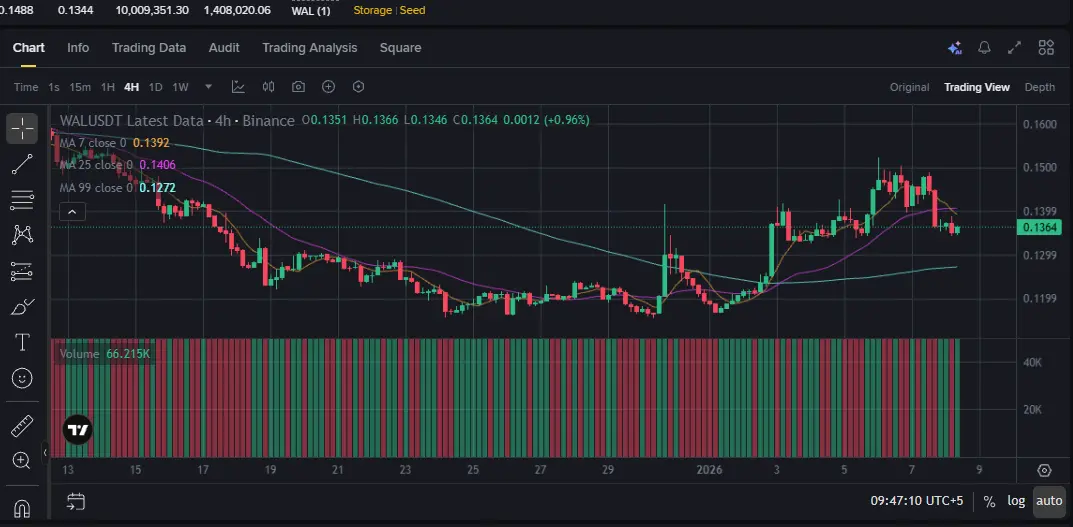This screenshot has width=1073, height=527.
Task: Click the 0.1500 price axis label
Action: 1037,168
